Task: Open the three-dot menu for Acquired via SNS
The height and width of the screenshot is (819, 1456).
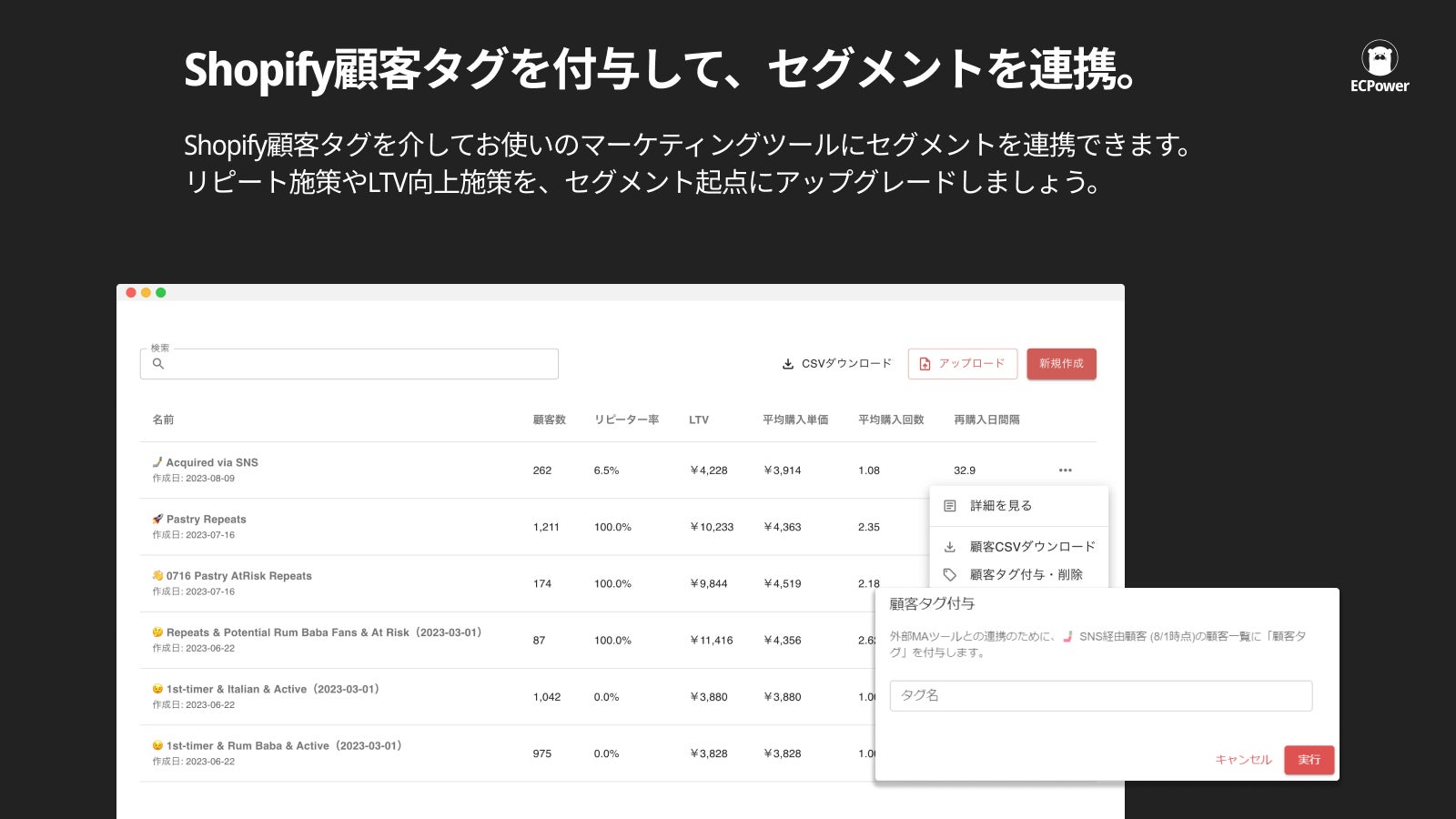Action: click(x=1065, y=470)
